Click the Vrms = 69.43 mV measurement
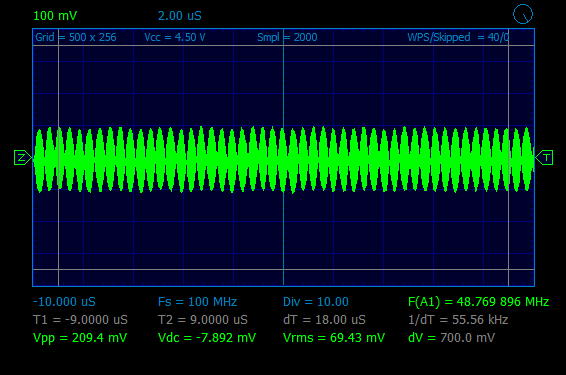The height and width of the screenshot is (375, 566). [334, 338]
